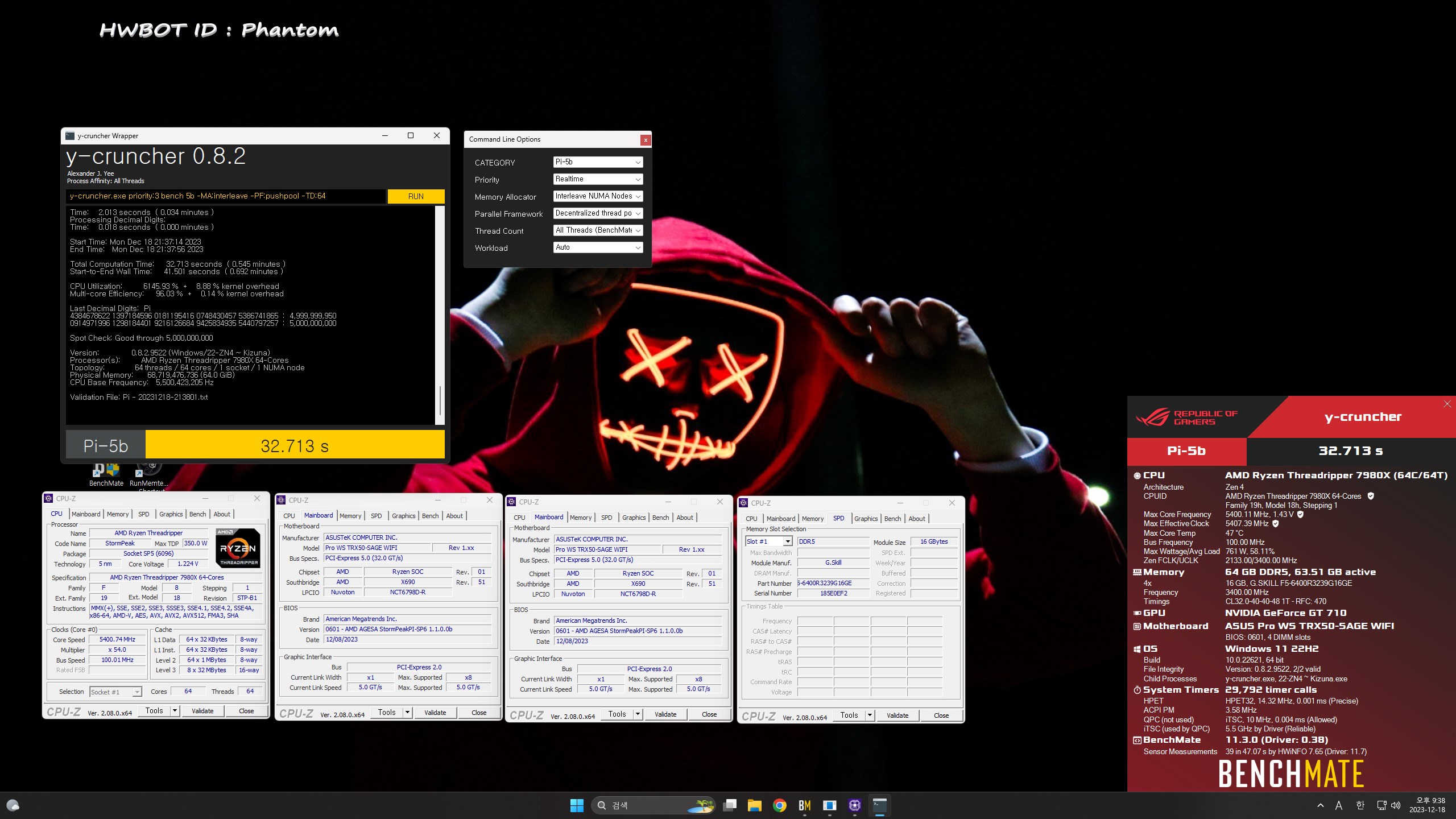Open the RunMemtest desktop shortcut
This screenshot has width=1456, height=819.
coord(148,475)
